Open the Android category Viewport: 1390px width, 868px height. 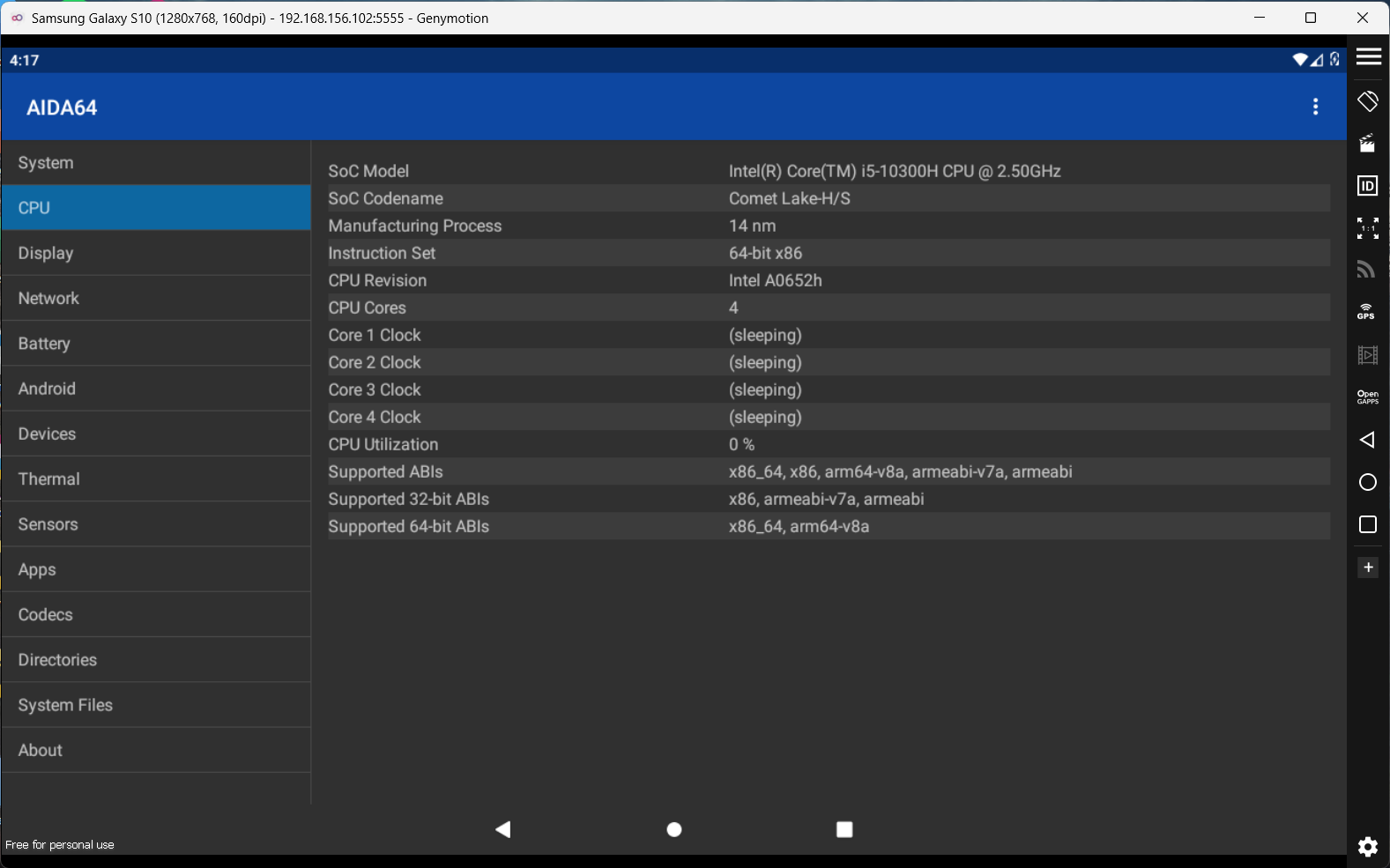pos(156,389)
